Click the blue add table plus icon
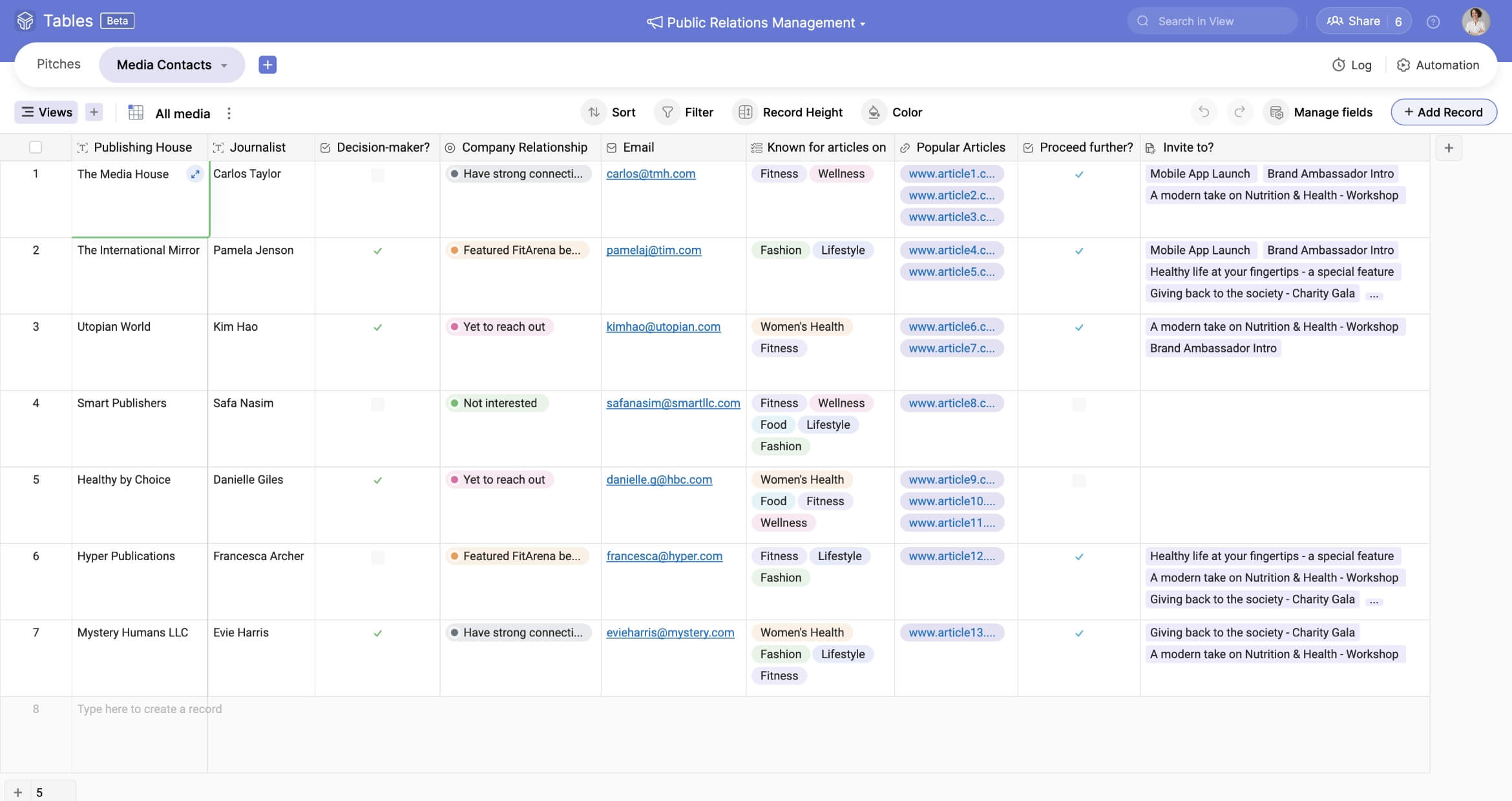This screenshot has height=801, width=1512. coord(268,65)
